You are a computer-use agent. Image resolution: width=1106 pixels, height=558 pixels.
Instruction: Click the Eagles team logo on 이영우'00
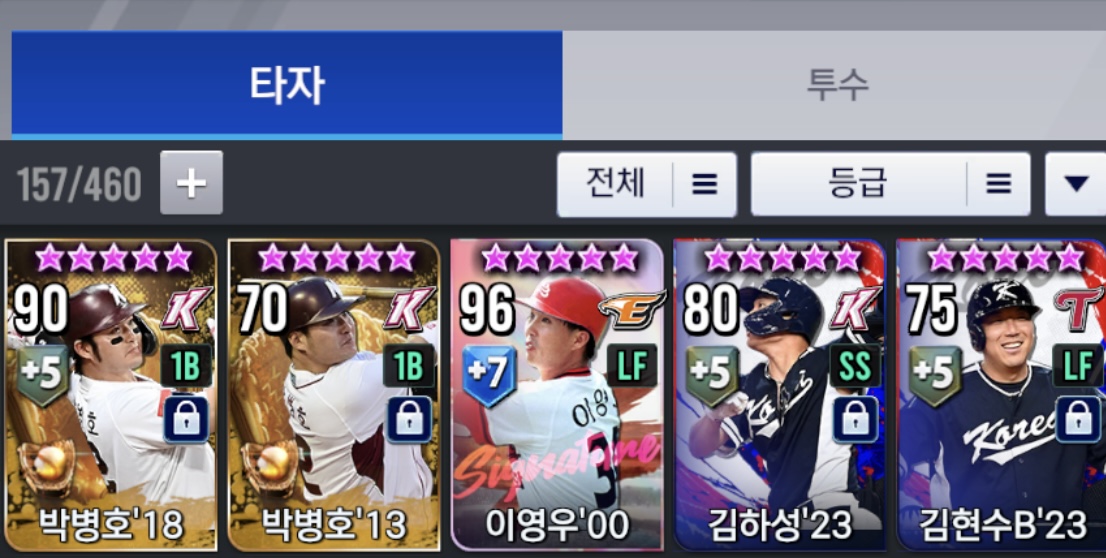click(x=631, y=308)
